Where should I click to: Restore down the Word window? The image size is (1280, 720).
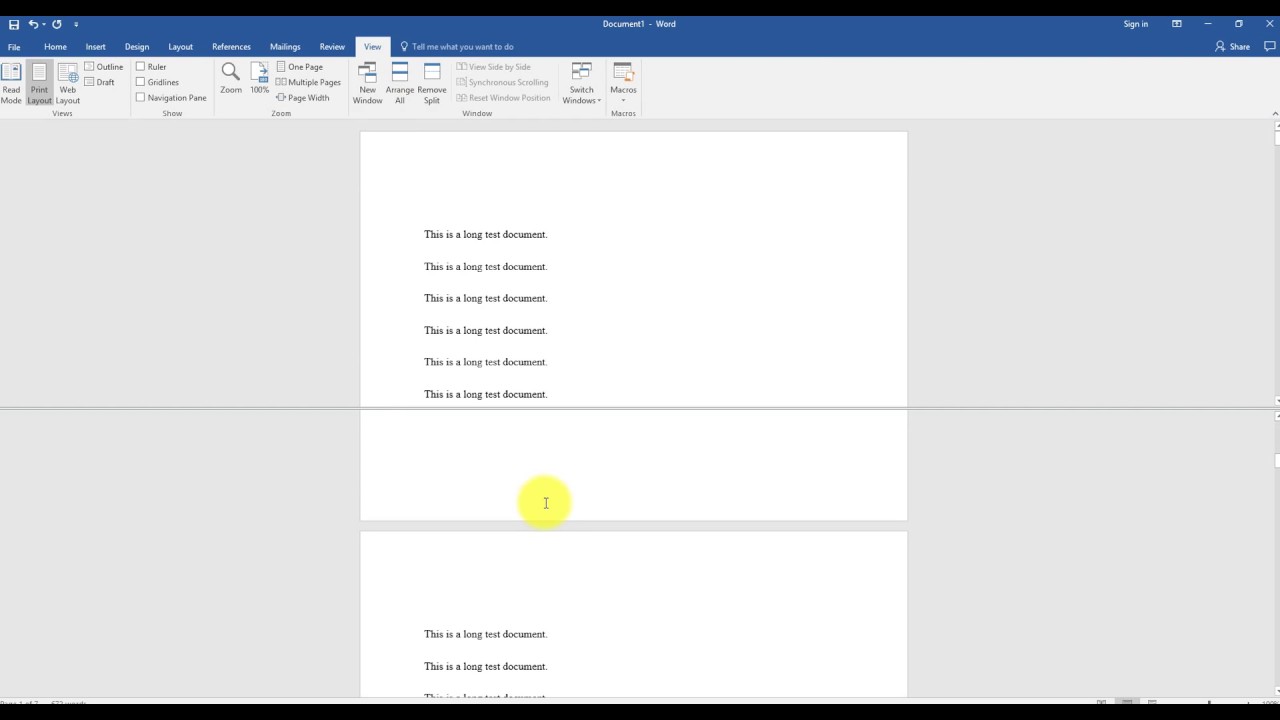pyautogui.click(x=1238, y=24)
